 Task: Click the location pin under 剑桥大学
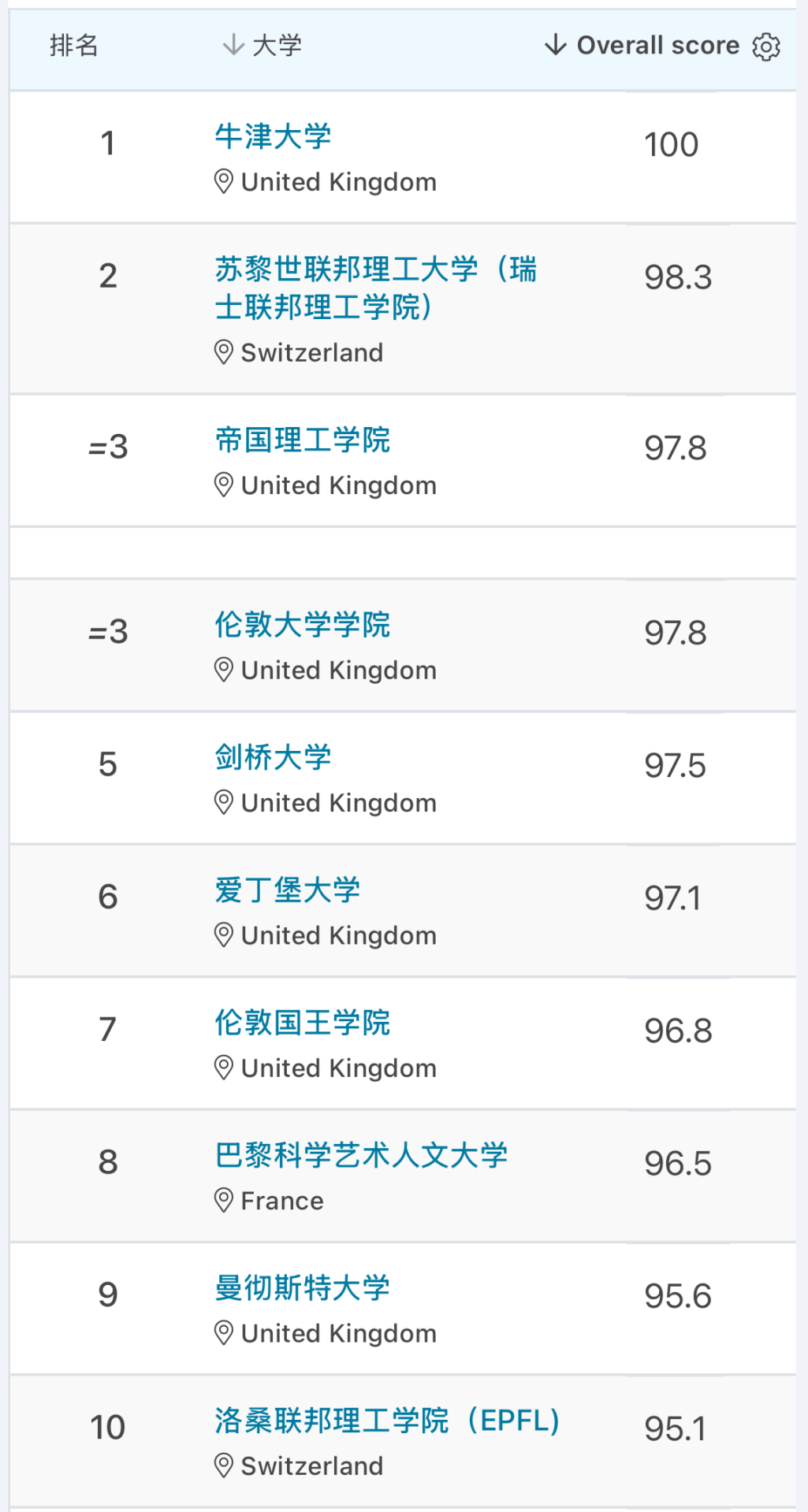(x=224, y=803)
